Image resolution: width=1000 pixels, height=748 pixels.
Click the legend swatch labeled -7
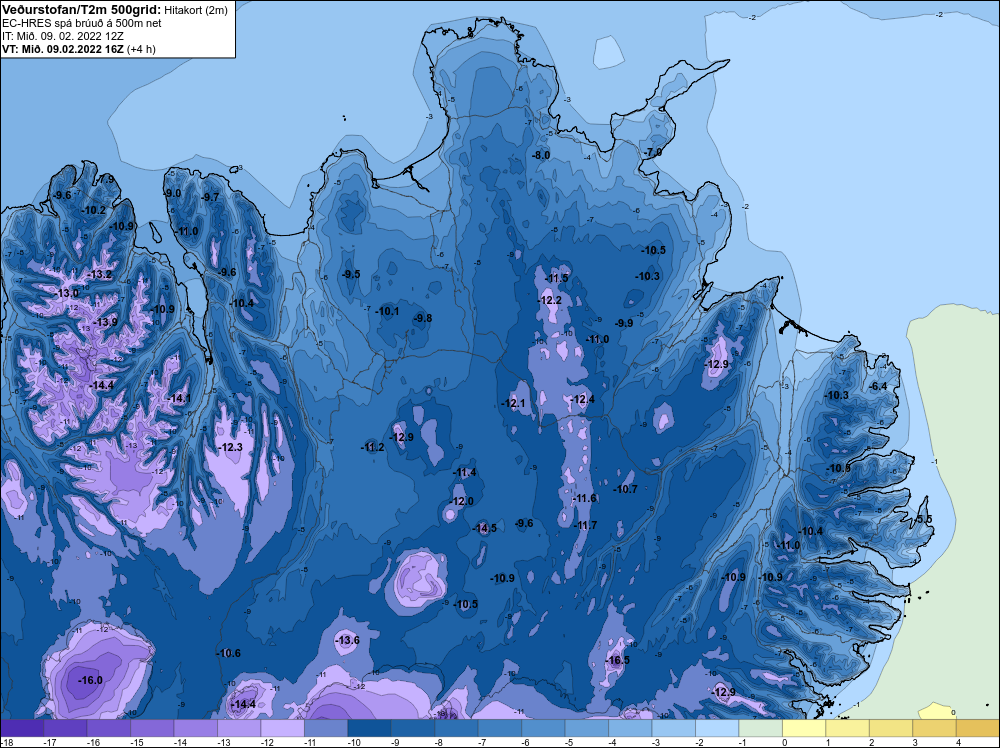(x=499, y=728)
